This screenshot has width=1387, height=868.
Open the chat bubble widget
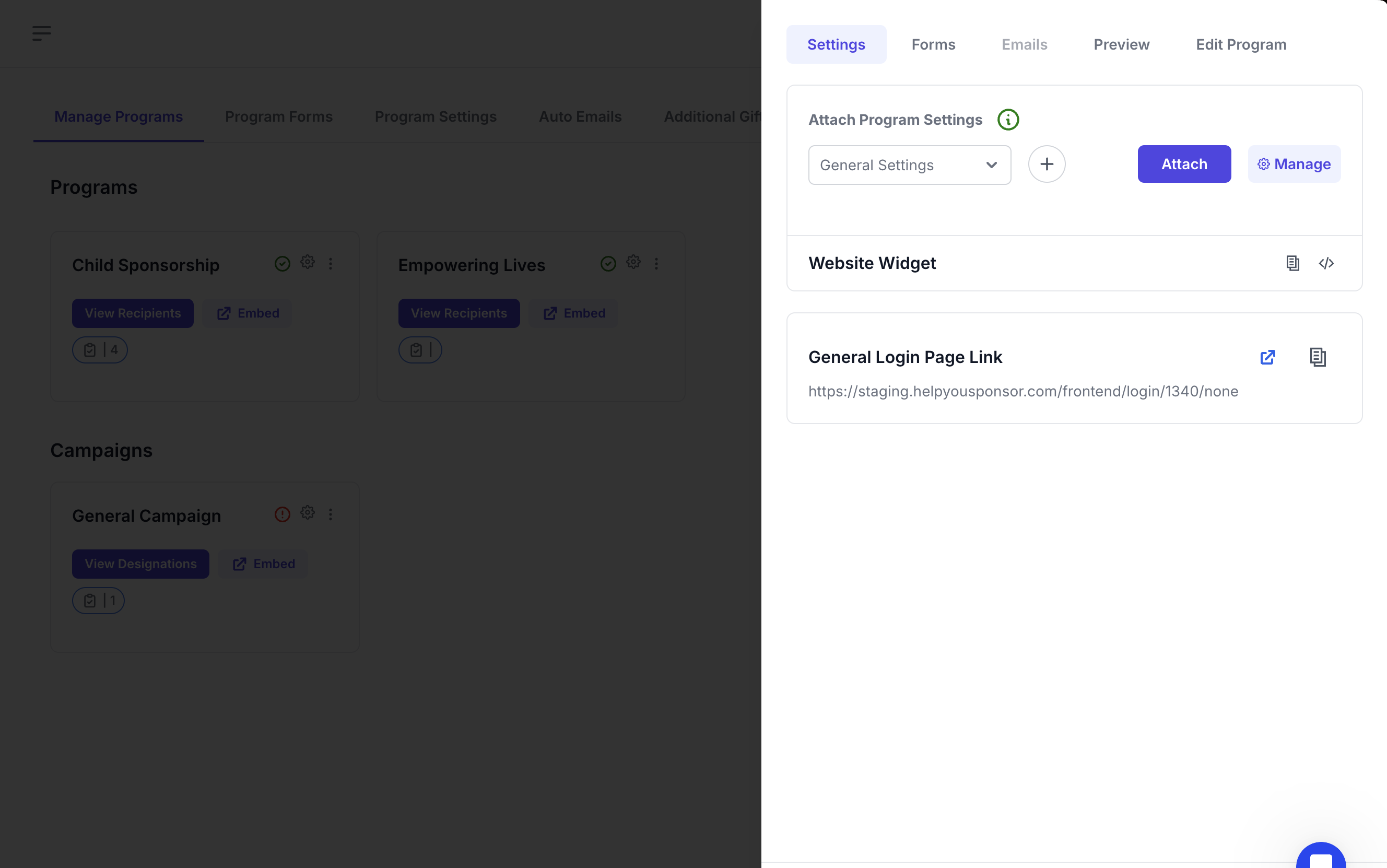pos(1321,858)
